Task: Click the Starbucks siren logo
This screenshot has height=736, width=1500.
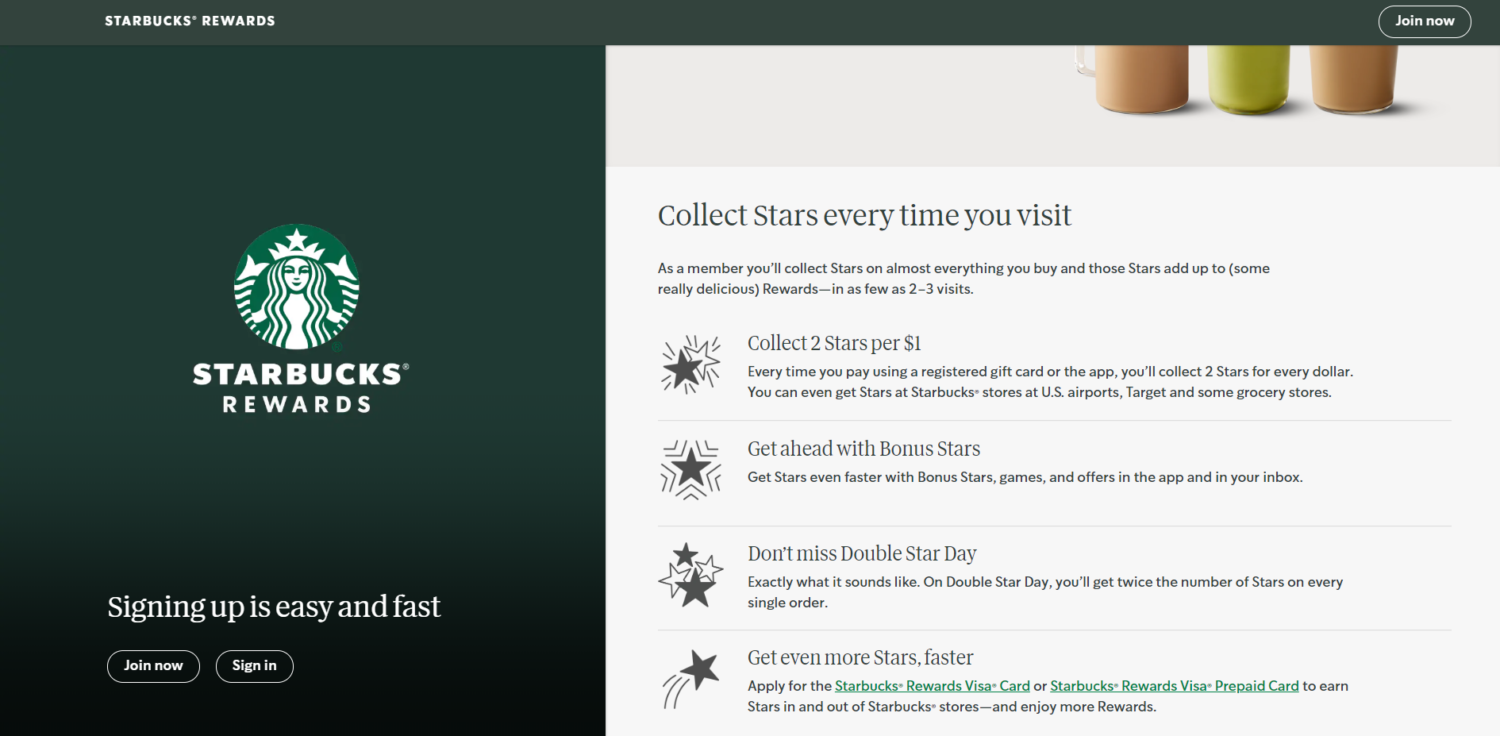Action: tap(296, 286)
